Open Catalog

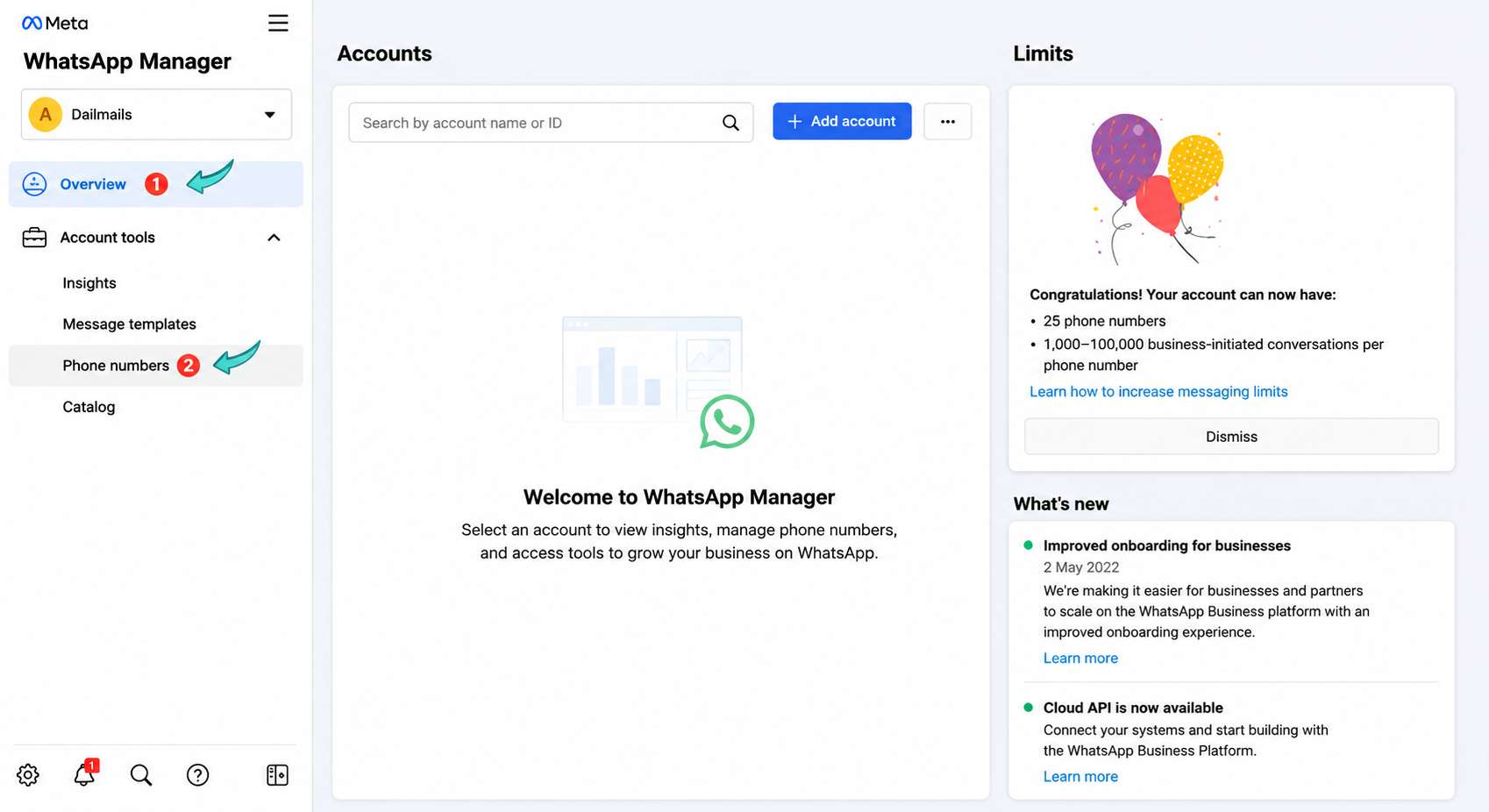(89, 407)
